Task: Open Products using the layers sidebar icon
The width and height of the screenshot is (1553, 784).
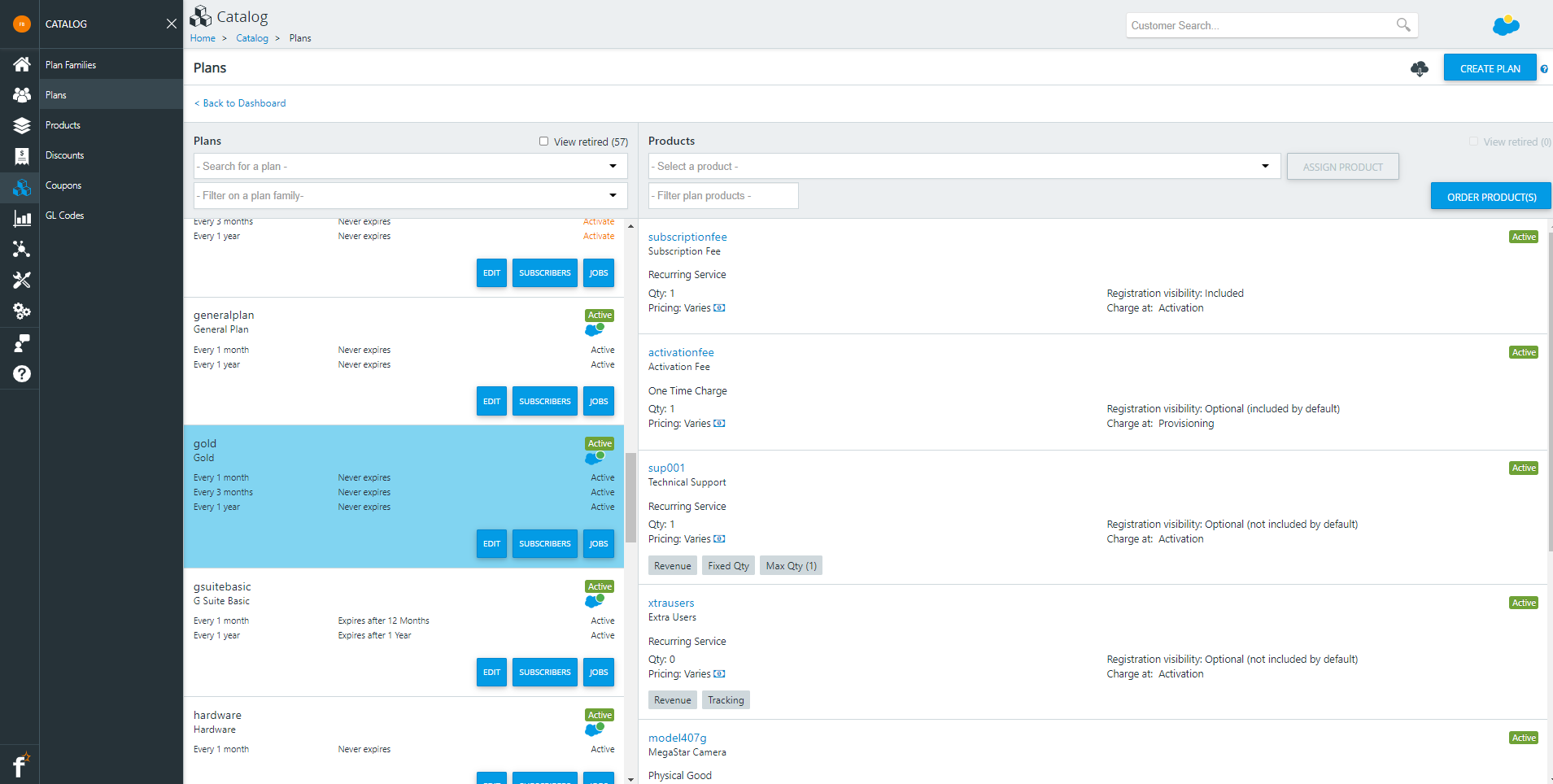Action: click(x=20, y=124)
